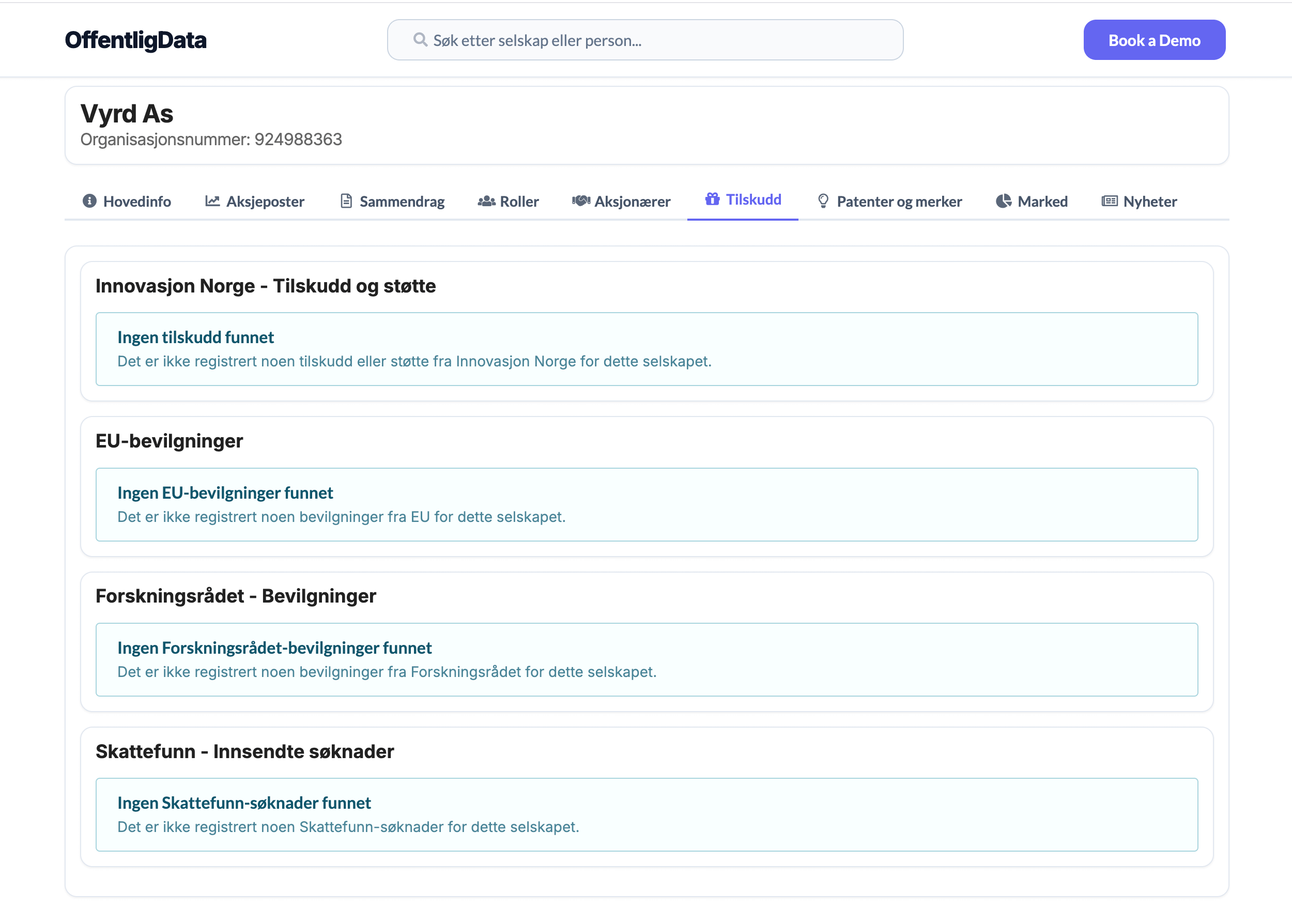Go to Patenter og merker tab
The image size is (1292, 924).
point(899,202)
